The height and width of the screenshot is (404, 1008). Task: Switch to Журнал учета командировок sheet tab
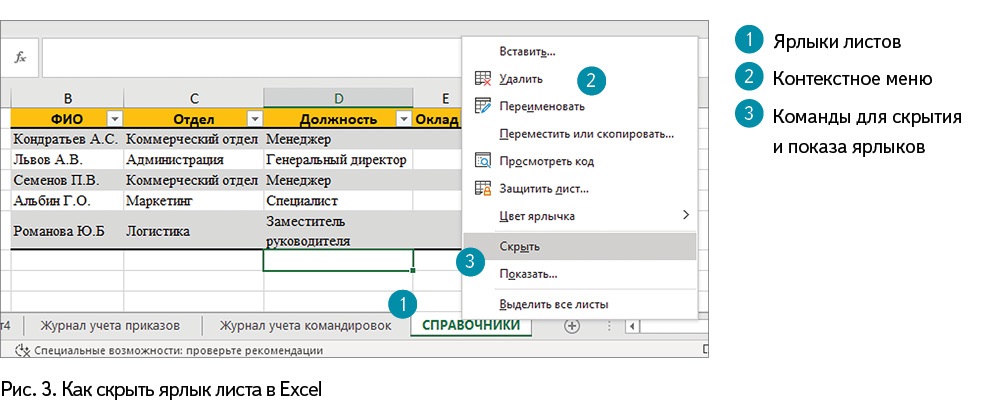point(305,325)
